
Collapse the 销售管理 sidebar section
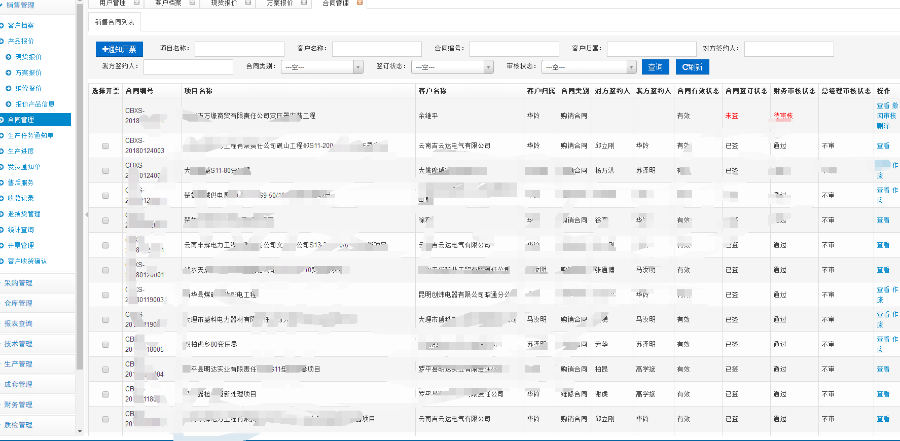pyautogui.click(x=38, y=5)
